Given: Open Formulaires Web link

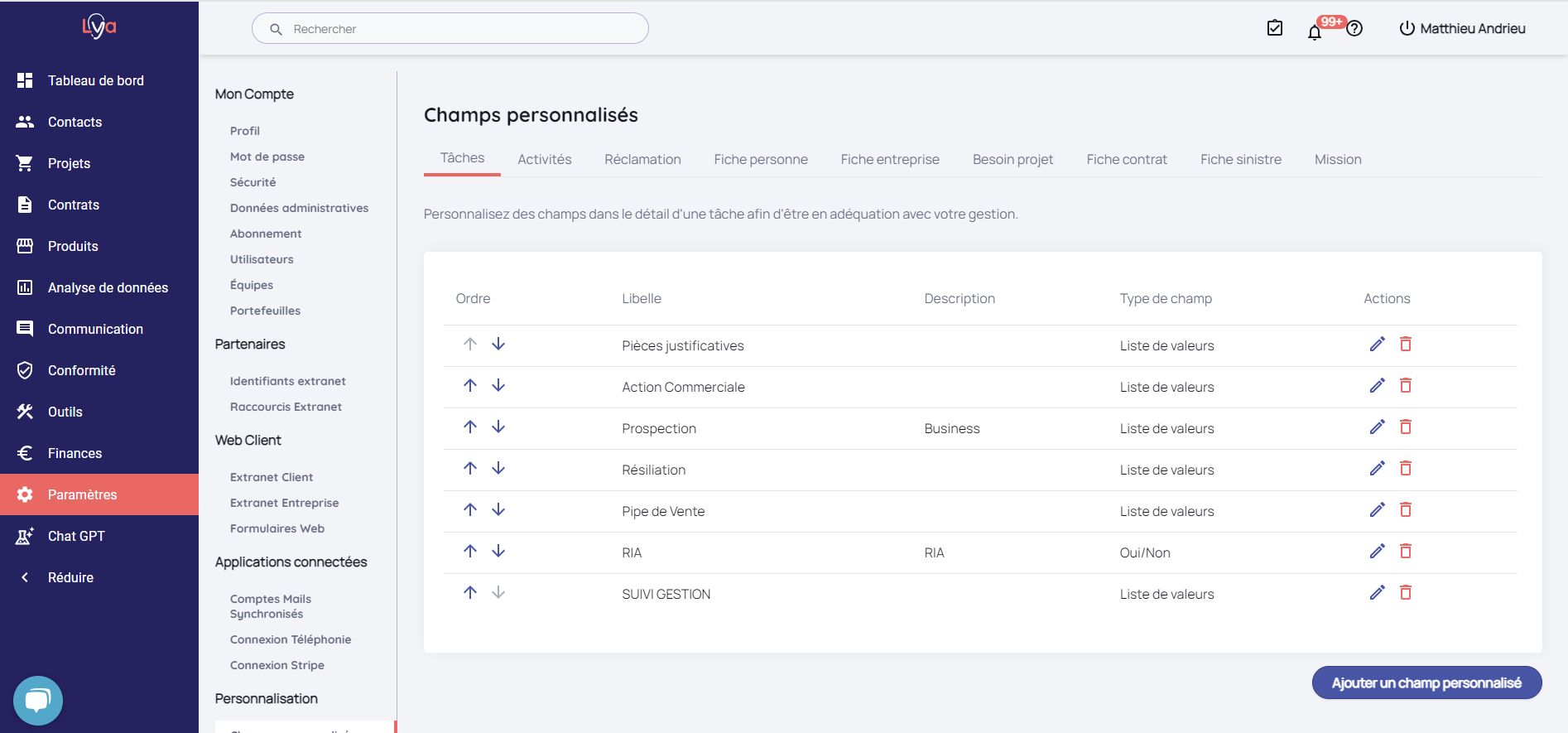Looking at the screenshot, I should click(277, 528).
